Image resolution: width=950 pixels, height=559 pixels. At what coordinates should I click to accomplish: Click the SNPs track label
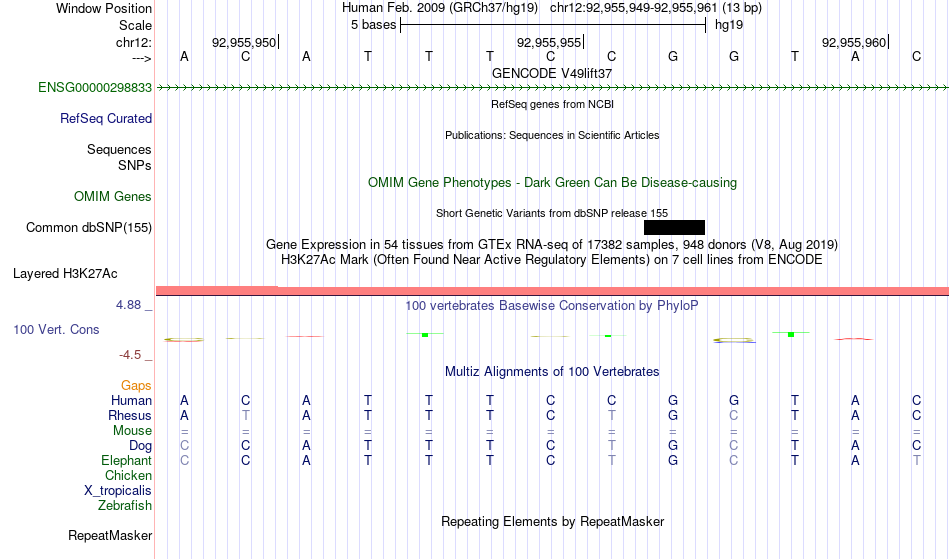135,165
